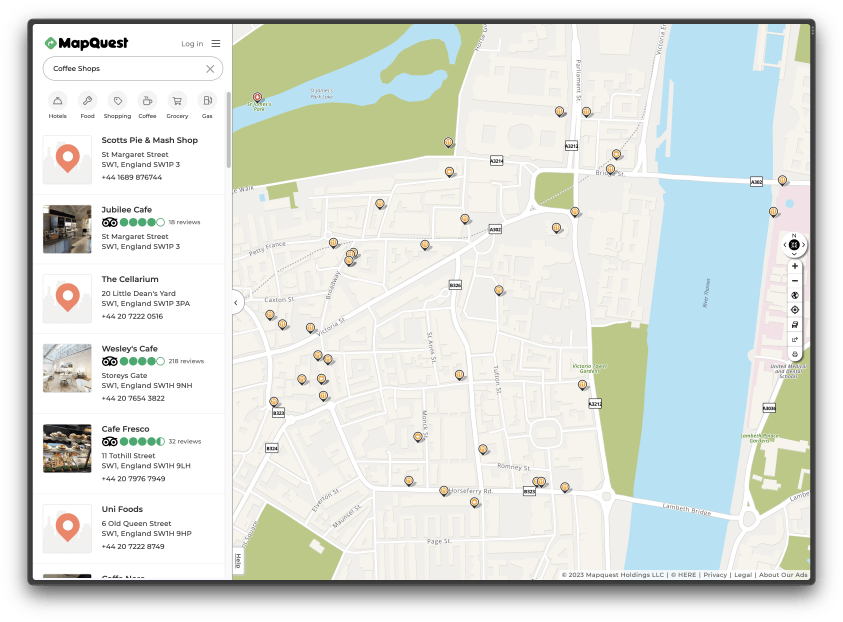The height and width of the screenshot is (622, 843).
Task: Rotate map left with compass arrow
Action: (785, 245)
